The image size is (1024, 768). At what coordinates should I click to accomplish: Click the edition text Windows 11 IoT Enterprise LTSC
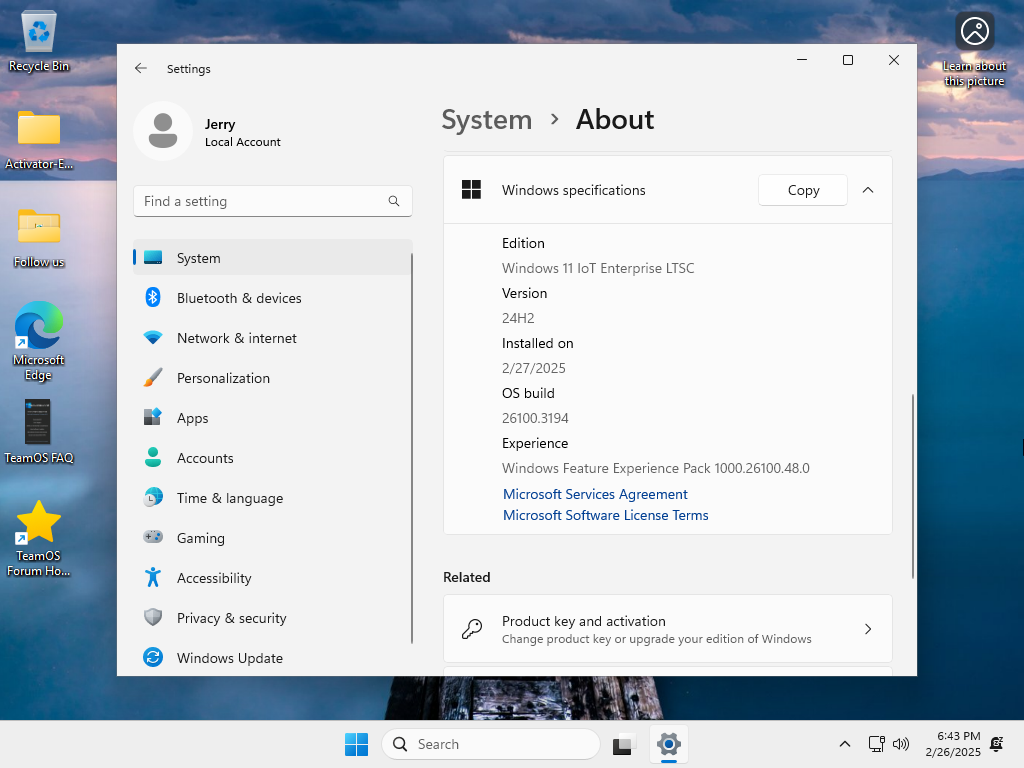[598, 268]
